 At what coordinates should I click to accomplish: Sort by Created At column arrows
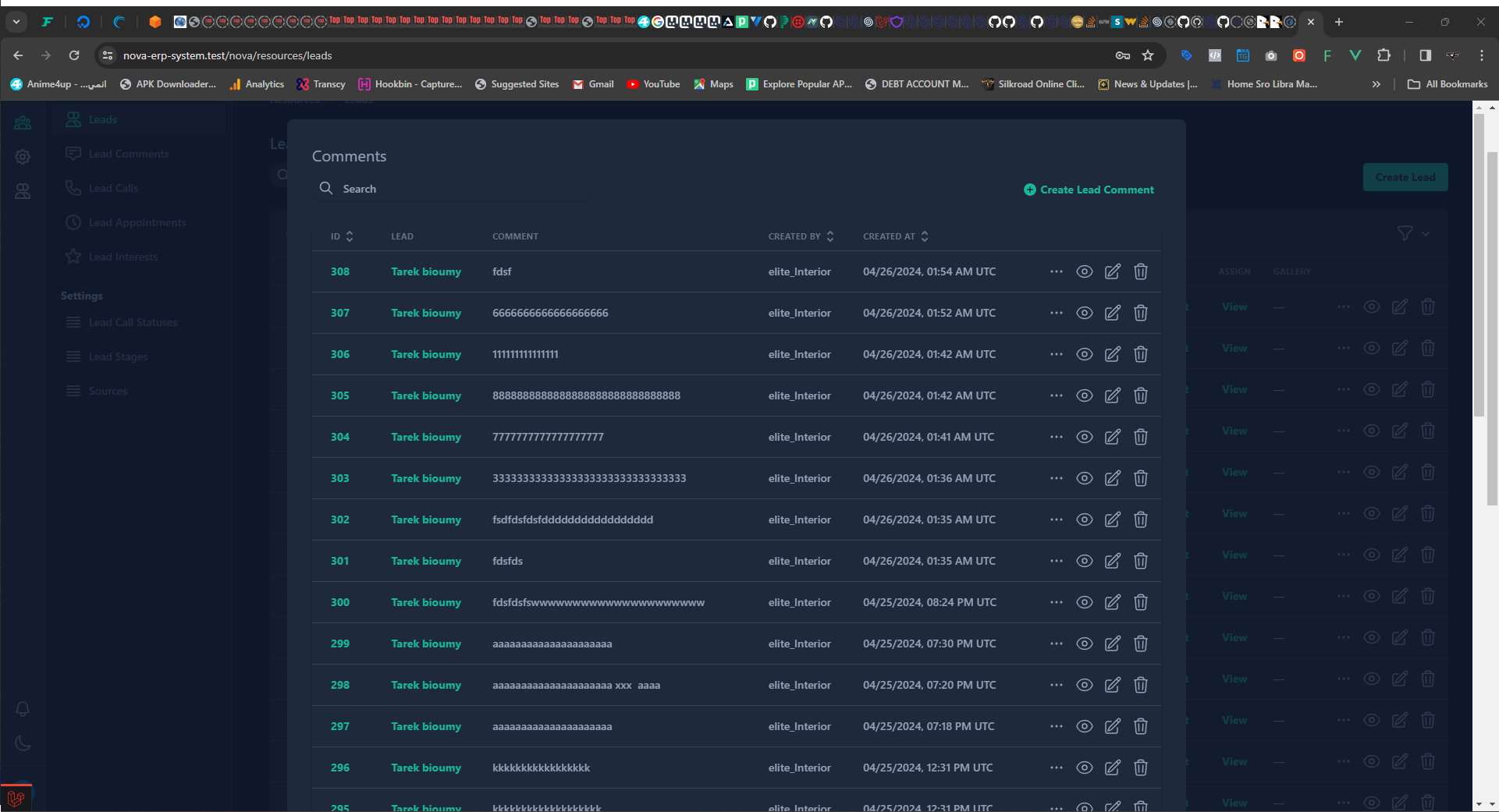[924, 236]
